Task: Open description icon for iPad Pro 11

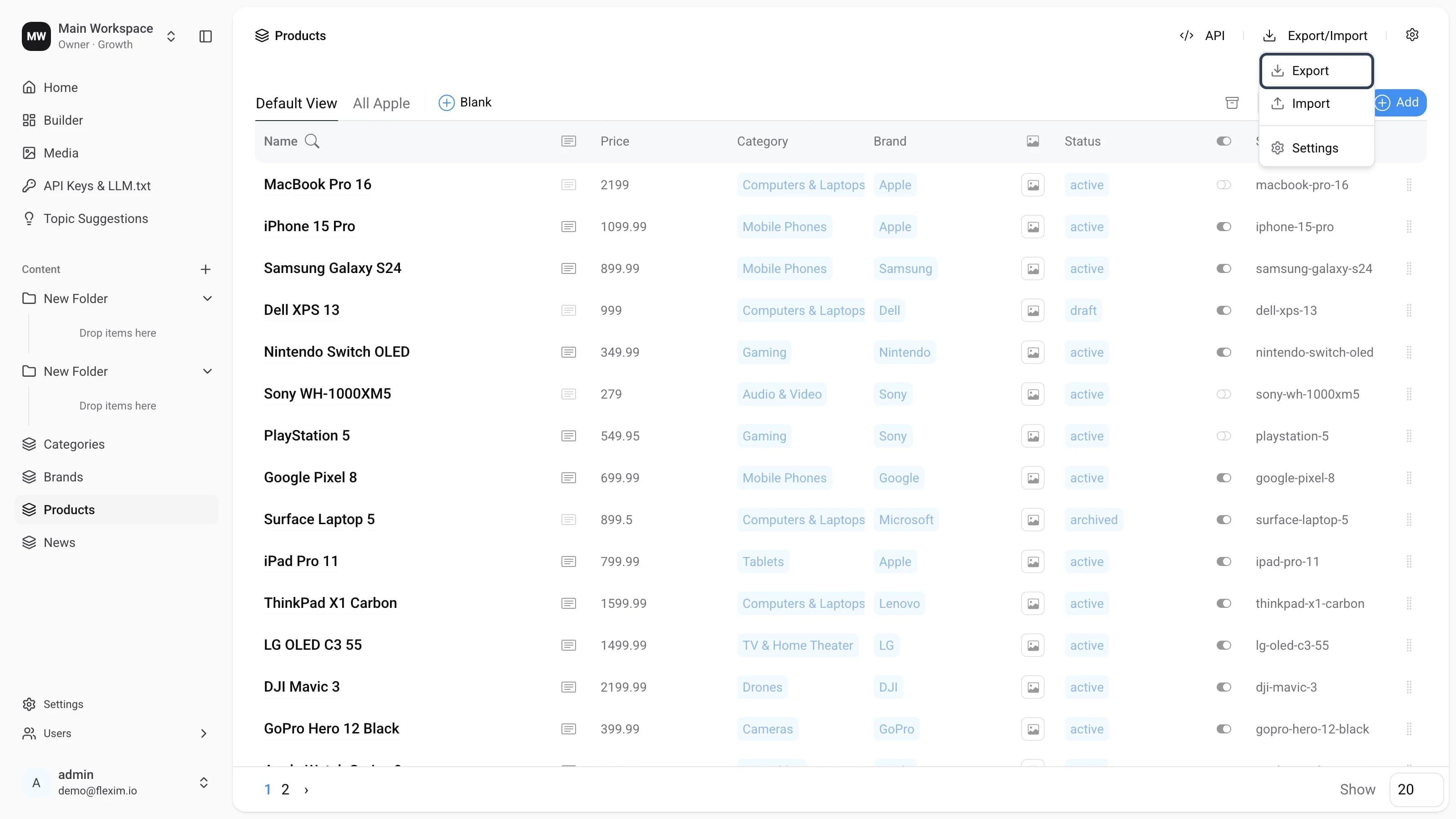Action: pos(569,561)
